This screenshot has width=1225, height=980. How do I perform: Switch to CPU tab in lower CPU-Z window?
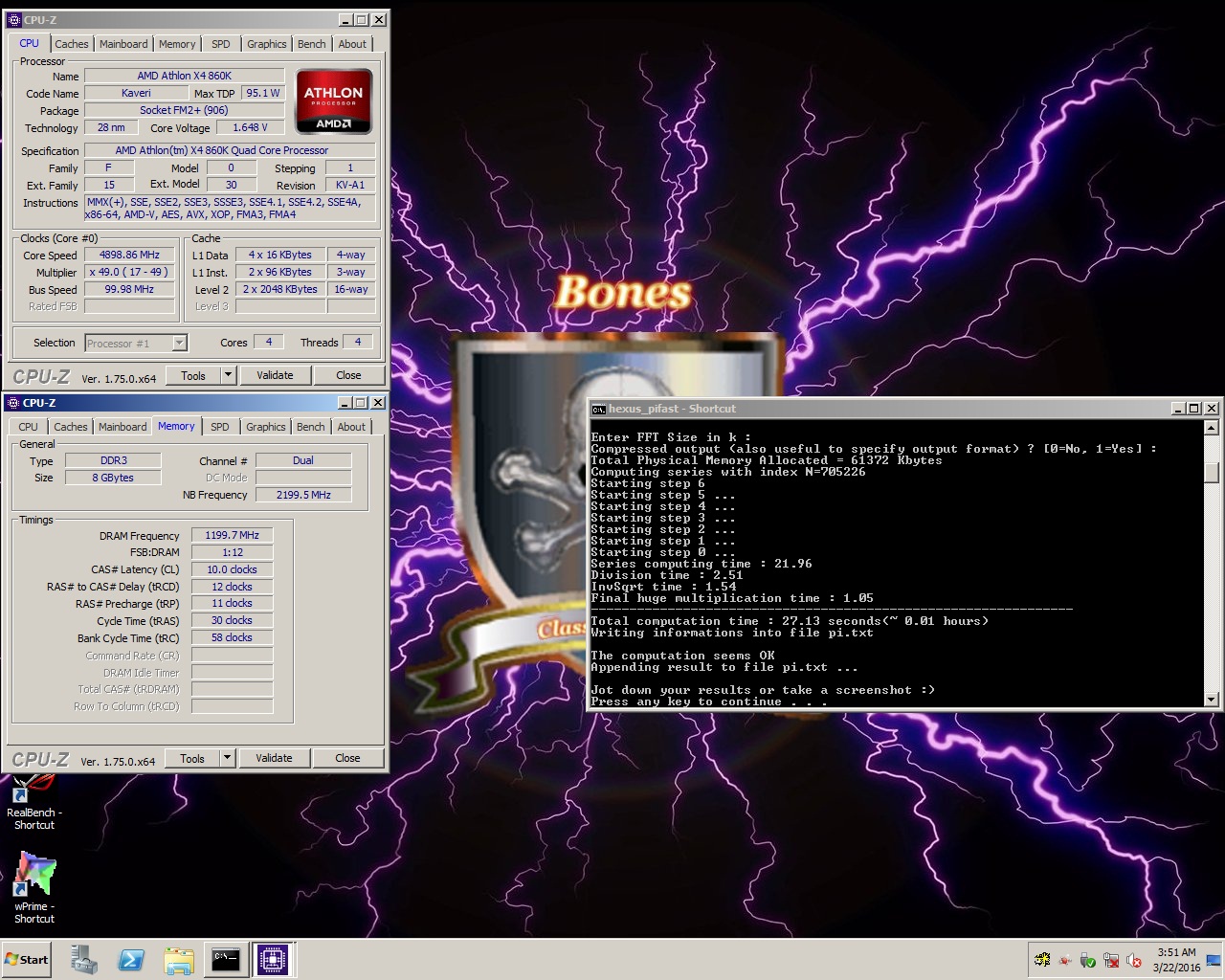[x=29, y=427]
